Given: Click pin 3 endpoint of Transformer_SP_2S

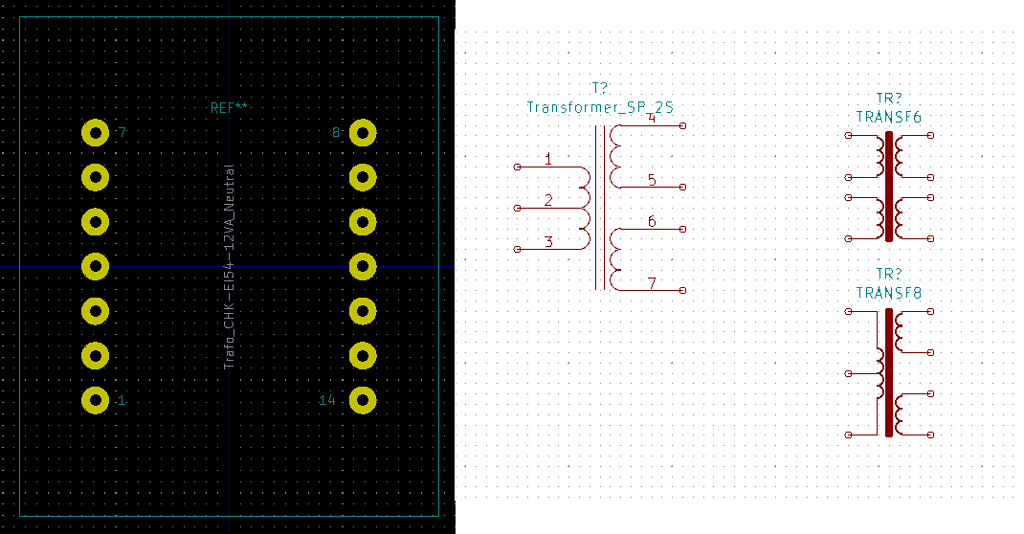Looking at the screenshot, I should [516, 249].
